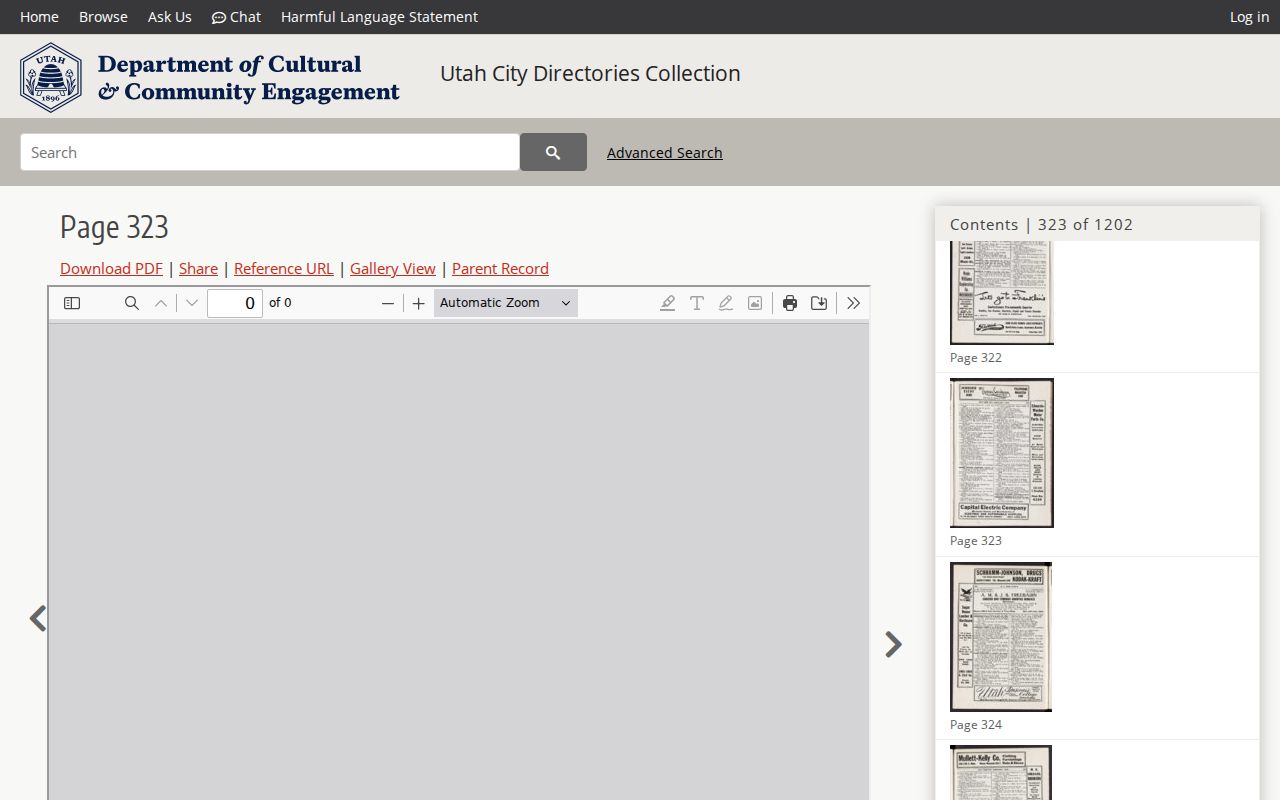Image resolution: width=1280 pixels, height=800 pixels.
Task: Click the Download PDF link
Action: [x=111, y=268]
